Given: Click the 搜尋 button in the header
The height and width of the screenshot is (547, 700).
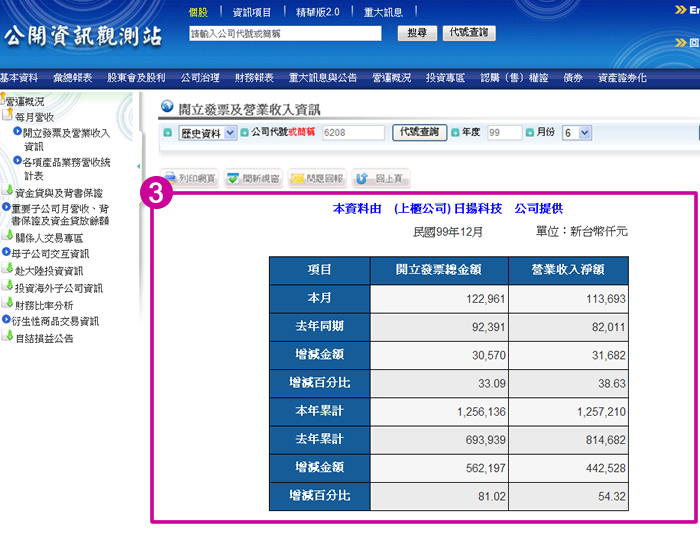Looking at the screenshot, I should pos(416,33).
